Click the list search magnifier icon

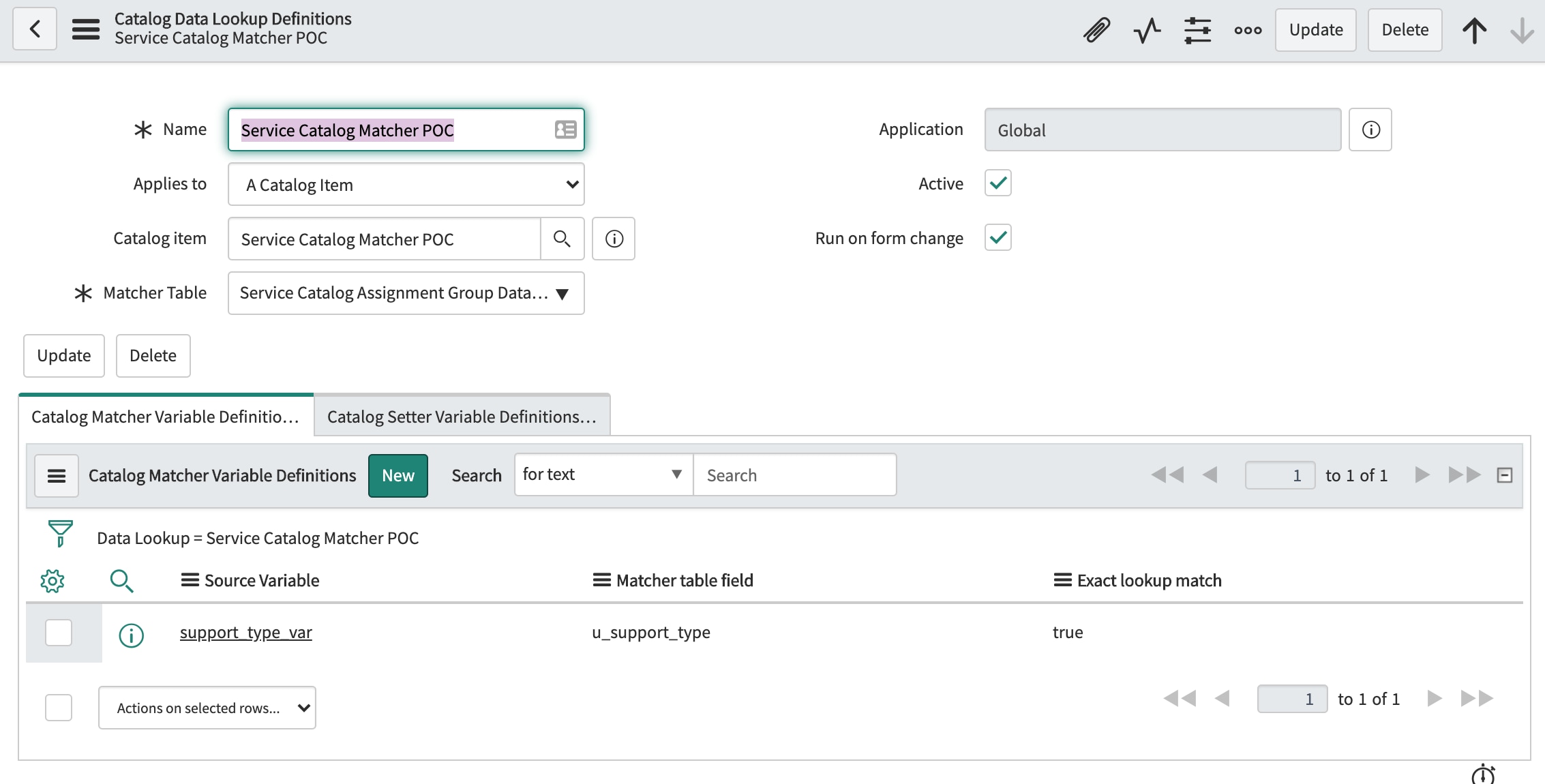click(x=123, y=580)
